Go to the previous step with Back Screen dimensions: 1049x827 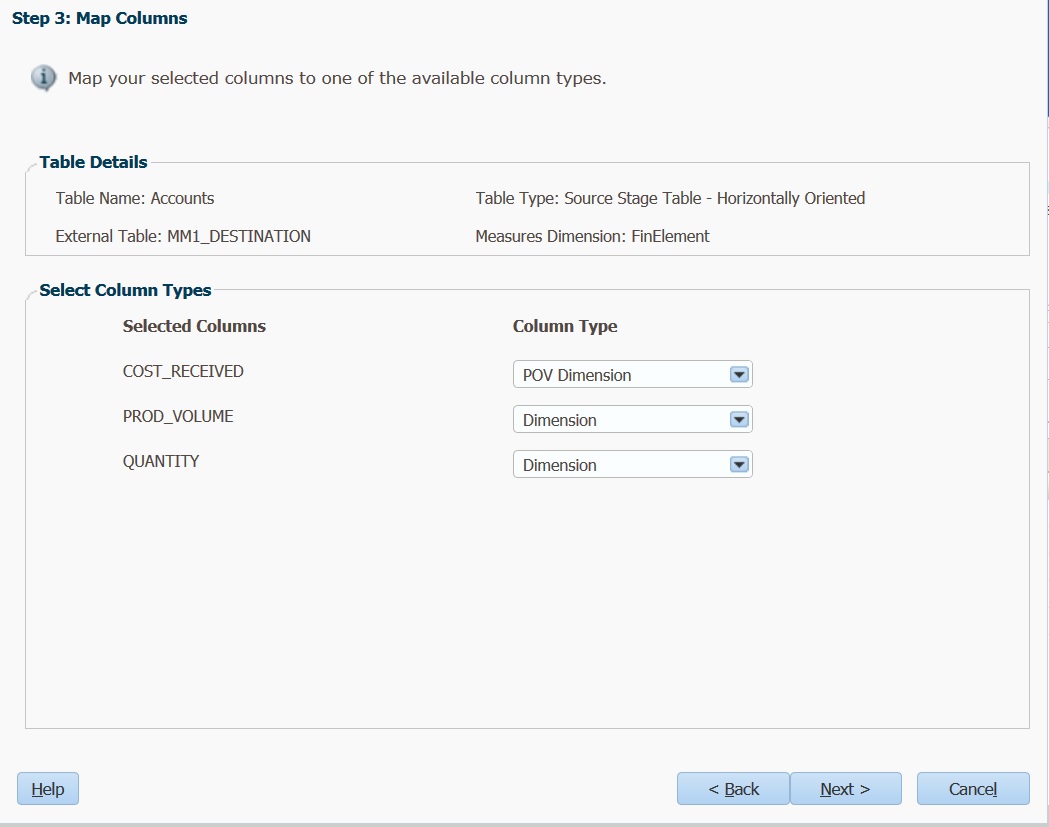[x=733, y=789]
